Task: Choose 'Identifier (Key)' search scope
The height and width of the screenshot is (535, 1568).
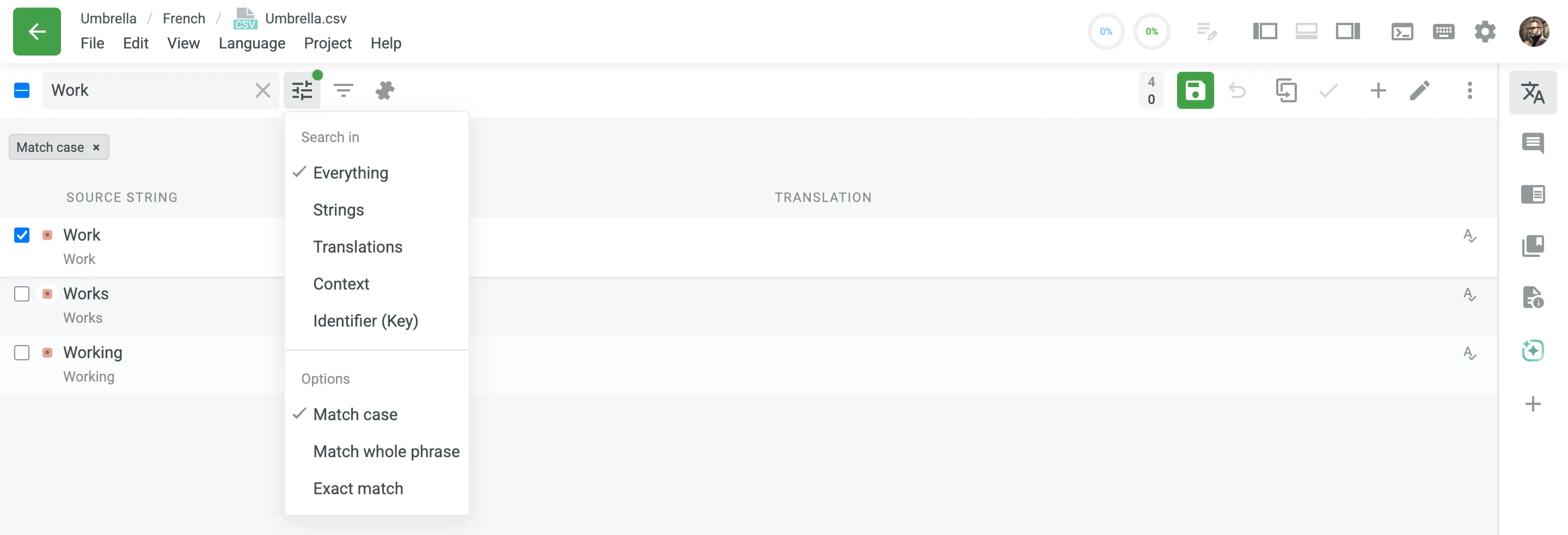Action: pos(366,321)
